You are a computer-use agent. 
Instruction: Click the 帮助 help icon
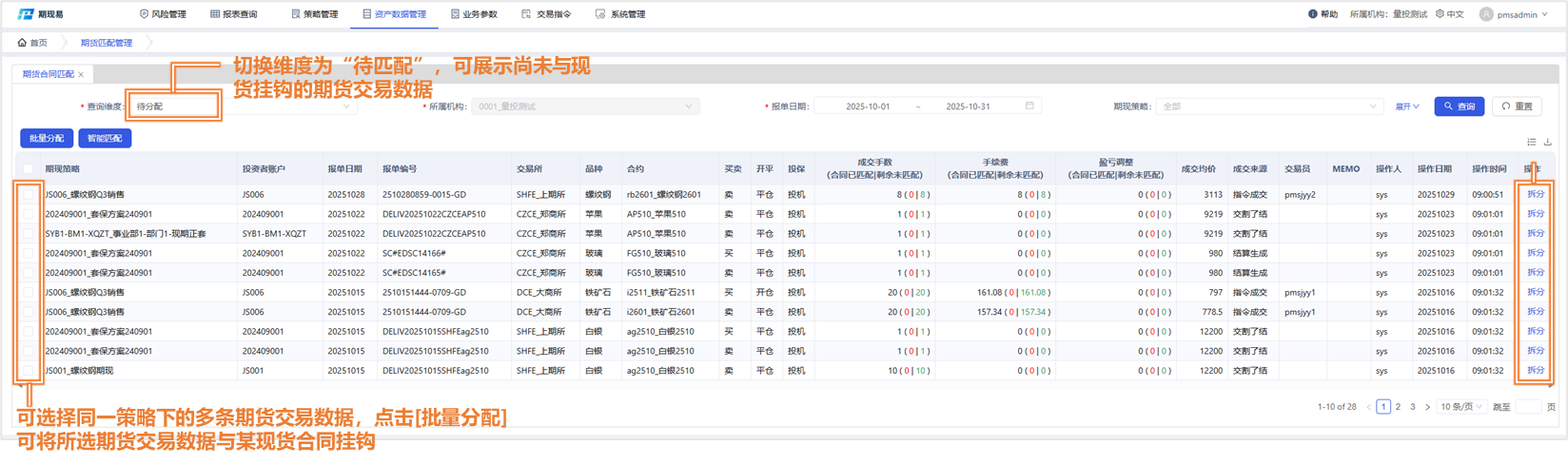tap(1313, 14)
